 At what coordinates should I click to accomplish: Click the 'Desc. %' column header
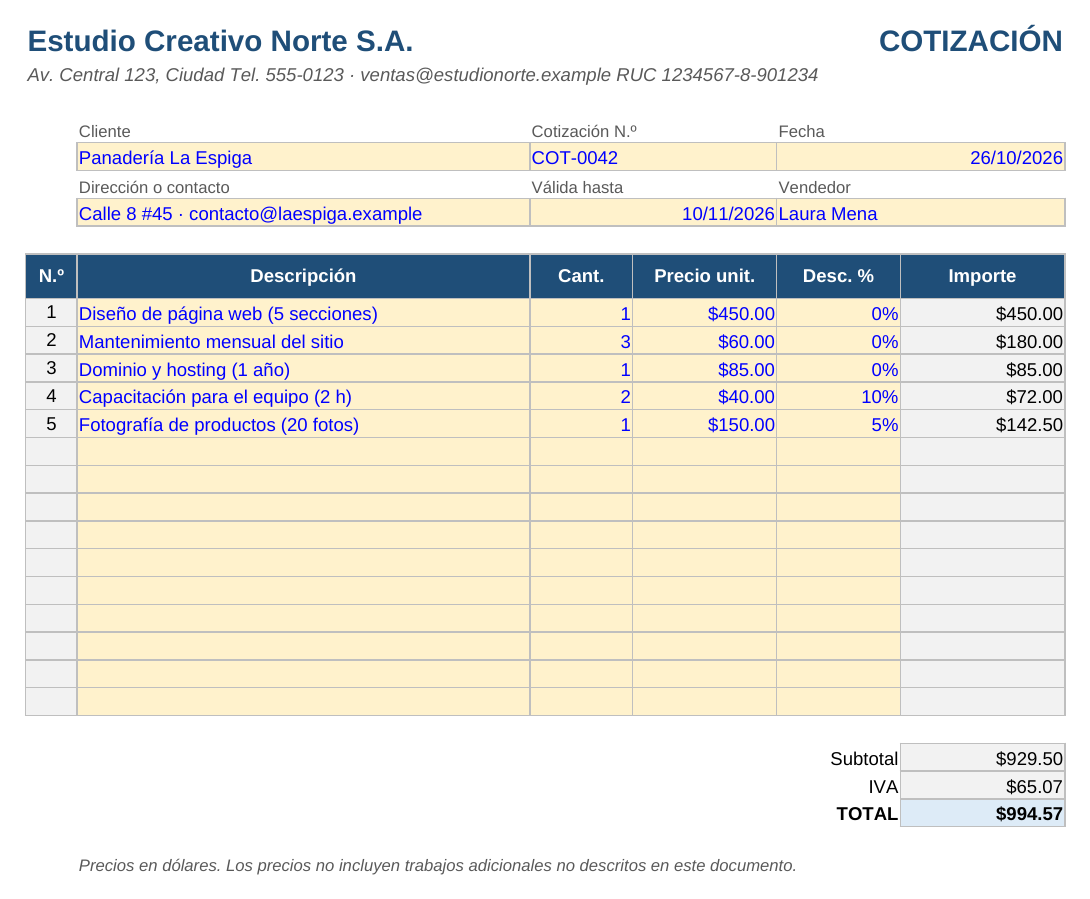(838, 276)
